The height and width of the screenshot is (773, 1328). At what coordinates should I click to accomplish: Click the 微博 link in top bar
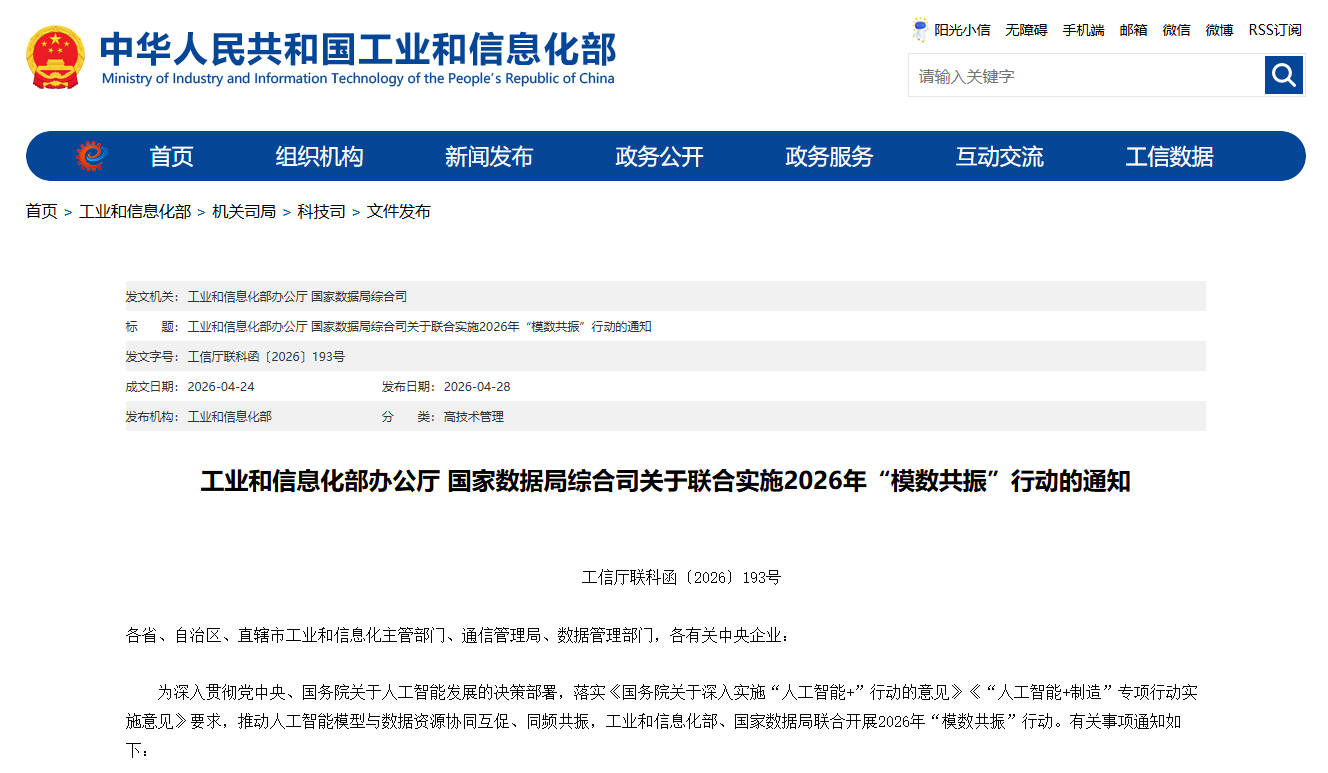1219,30
